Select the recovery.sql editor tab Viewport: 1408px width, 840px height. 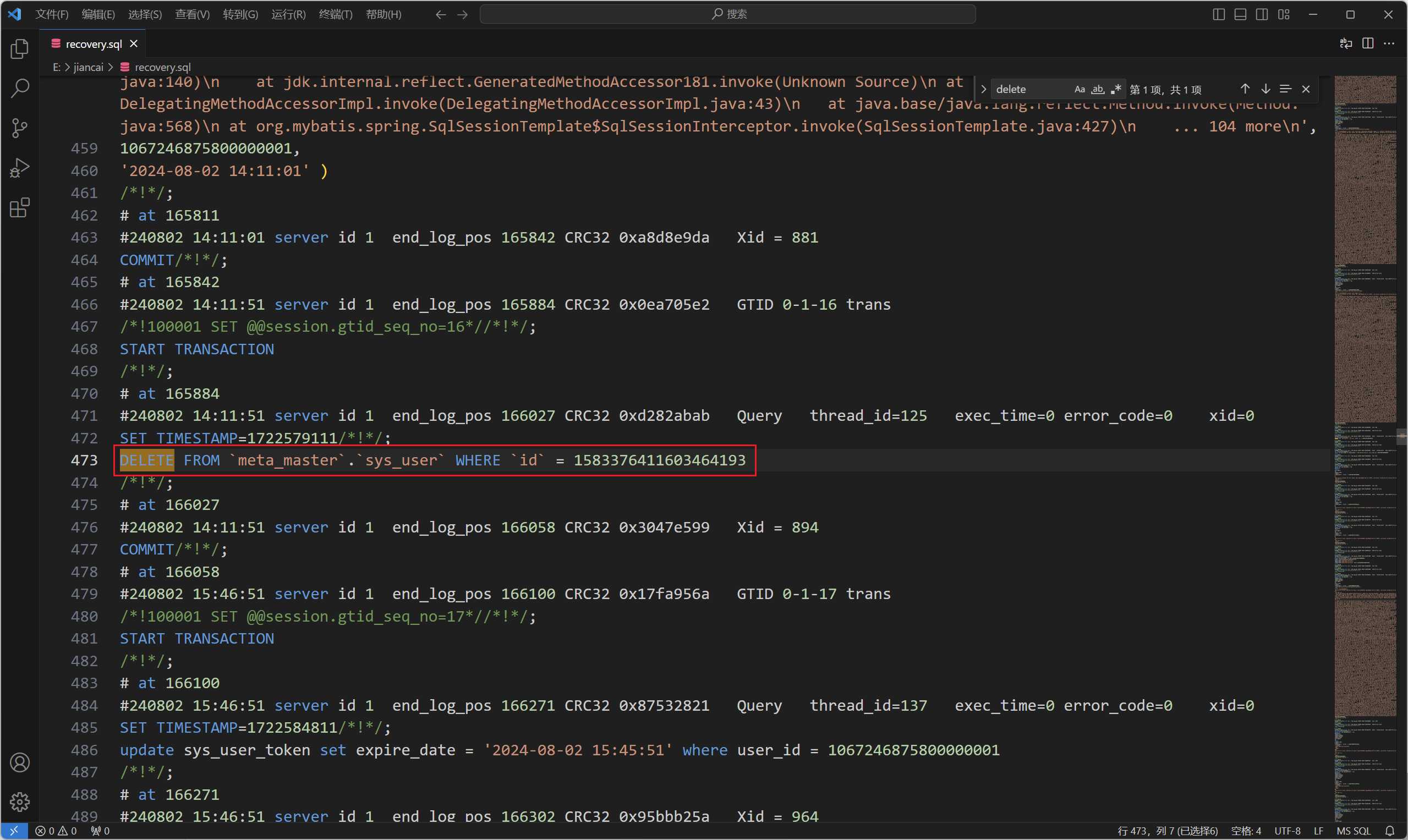pyautogui.click(x=93, y=43)
